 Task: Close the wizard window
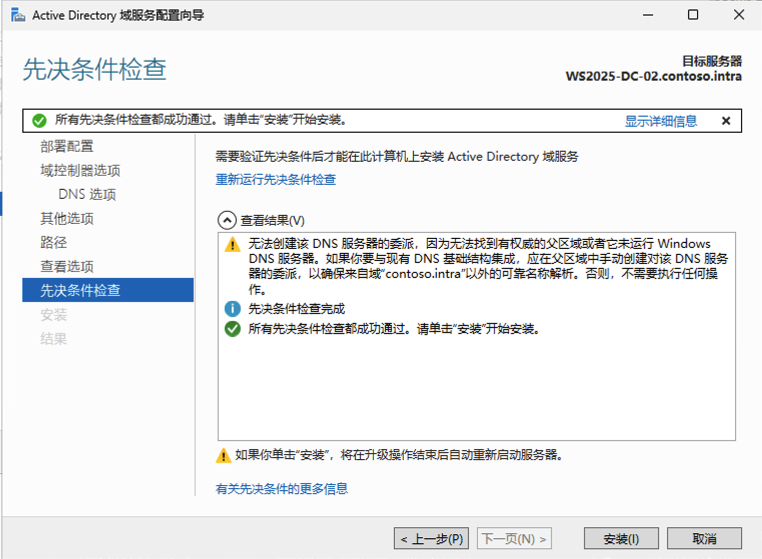click(x=739, y=15)
